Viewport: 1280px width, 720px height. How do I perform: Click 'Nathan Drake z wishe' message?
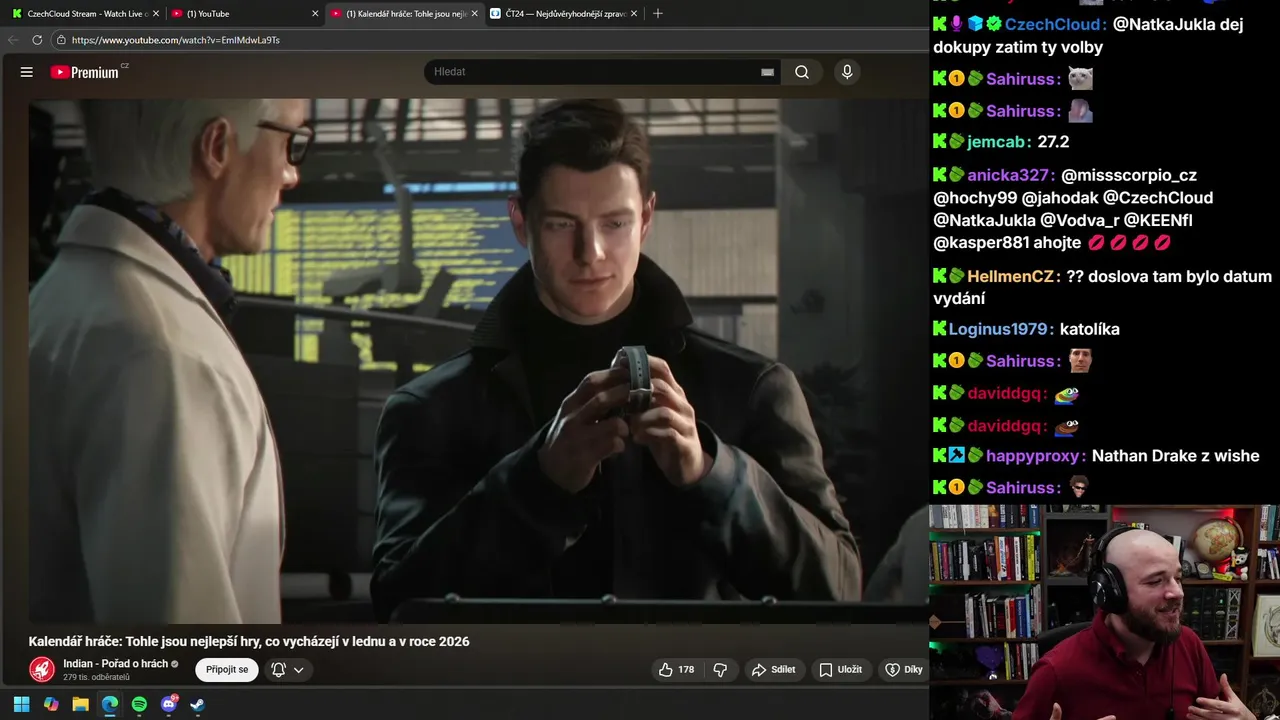coord(1175,456)
